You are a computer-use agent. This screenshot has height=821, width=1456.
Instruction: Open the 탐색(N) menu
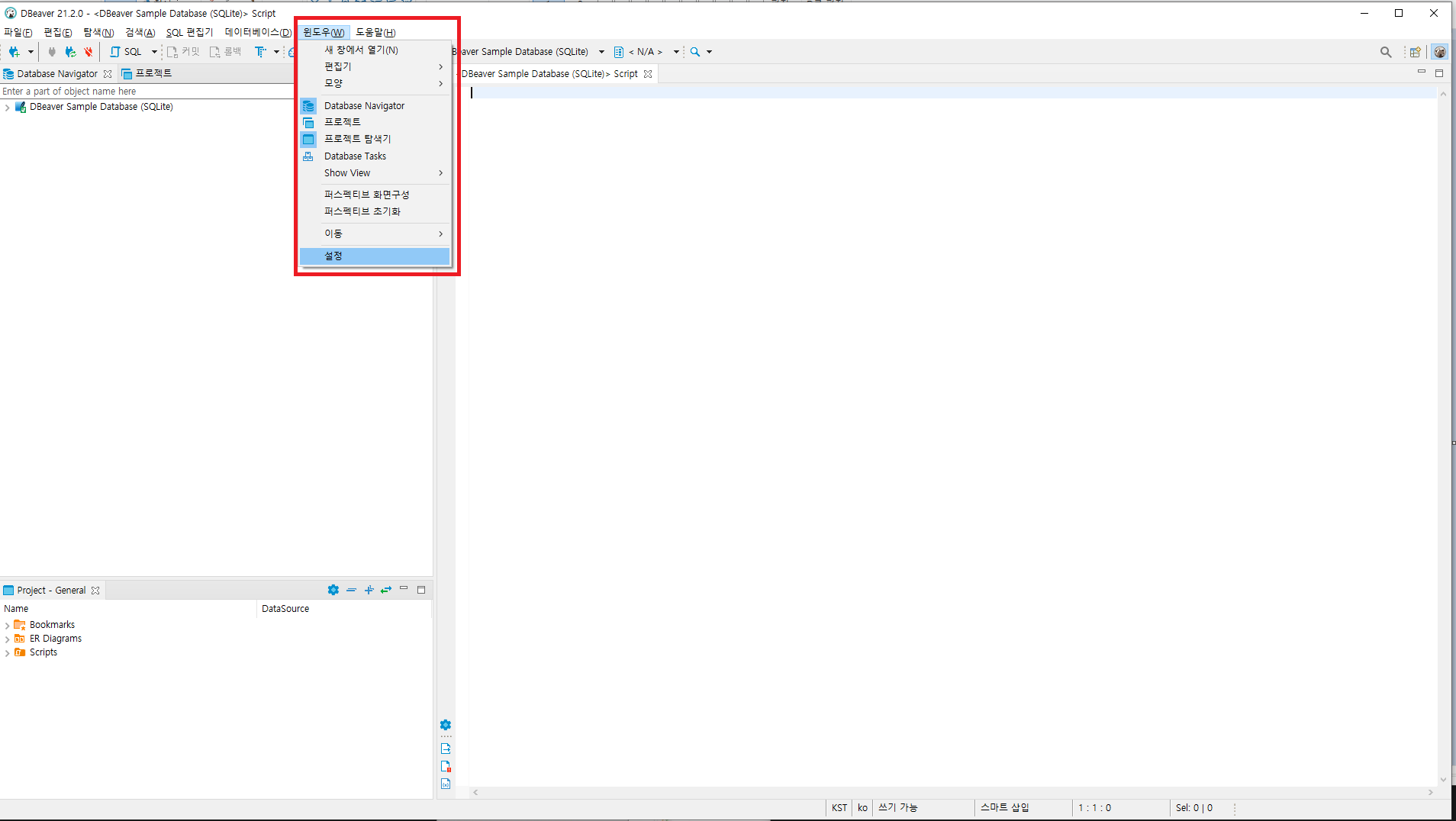pyautogui.click(x=98, y=32)
